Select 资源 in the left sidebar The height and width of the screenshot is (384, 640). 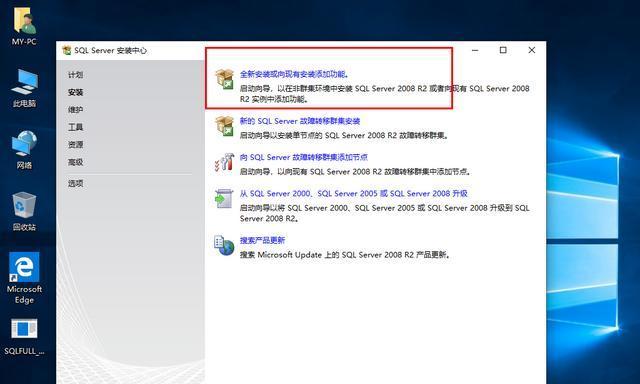[76, 144]
